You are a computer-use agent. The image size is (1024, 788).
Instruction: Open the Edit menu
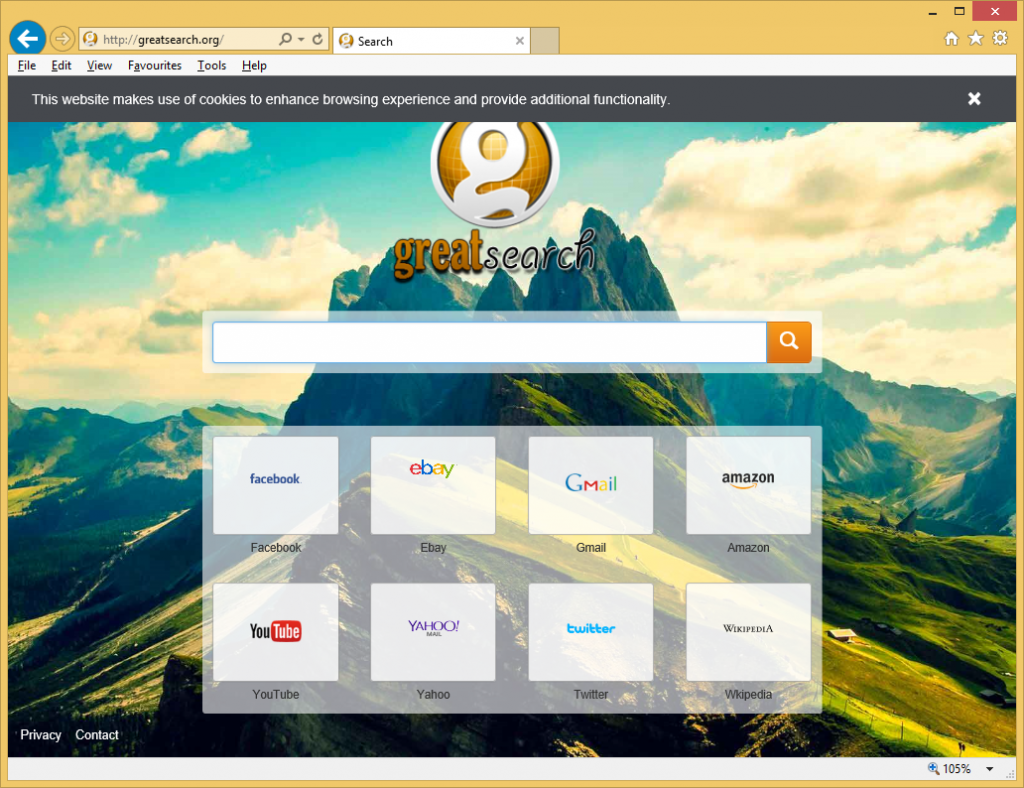61,65
